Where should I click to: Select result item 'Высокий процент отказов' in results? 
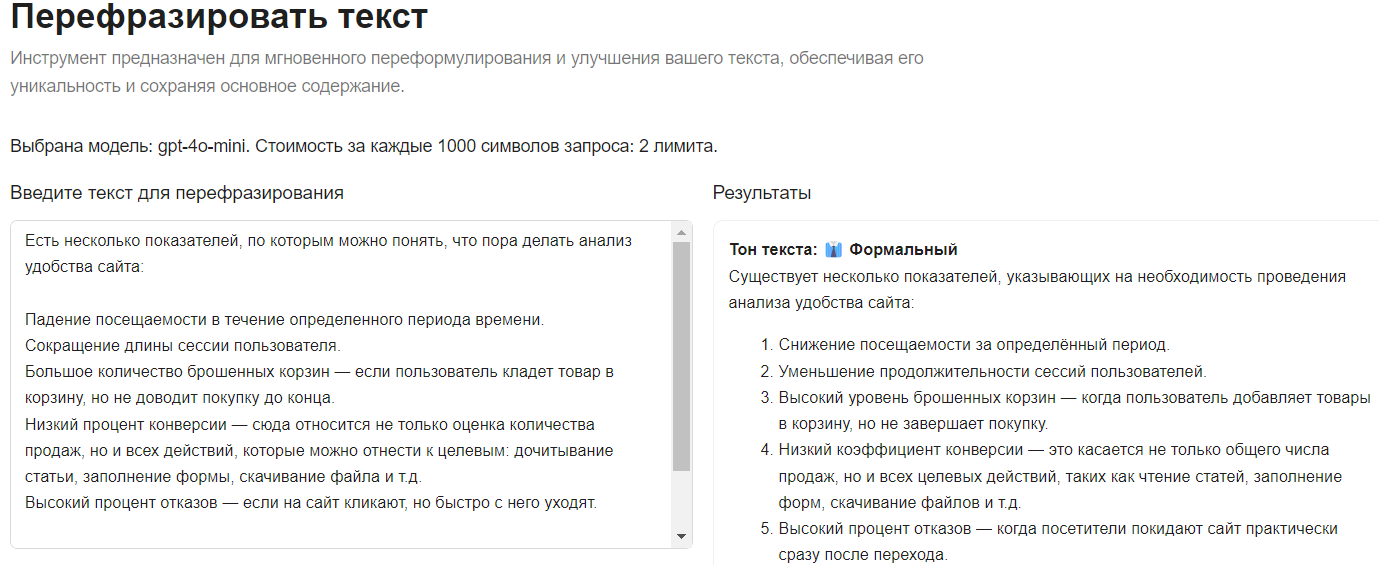click(1059, 541)
